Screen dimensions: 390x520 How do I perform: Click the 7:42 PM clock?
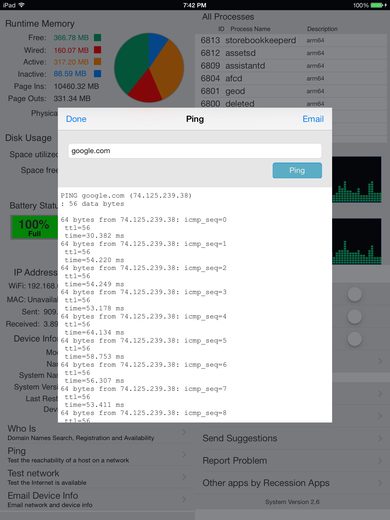pos(195,5)
